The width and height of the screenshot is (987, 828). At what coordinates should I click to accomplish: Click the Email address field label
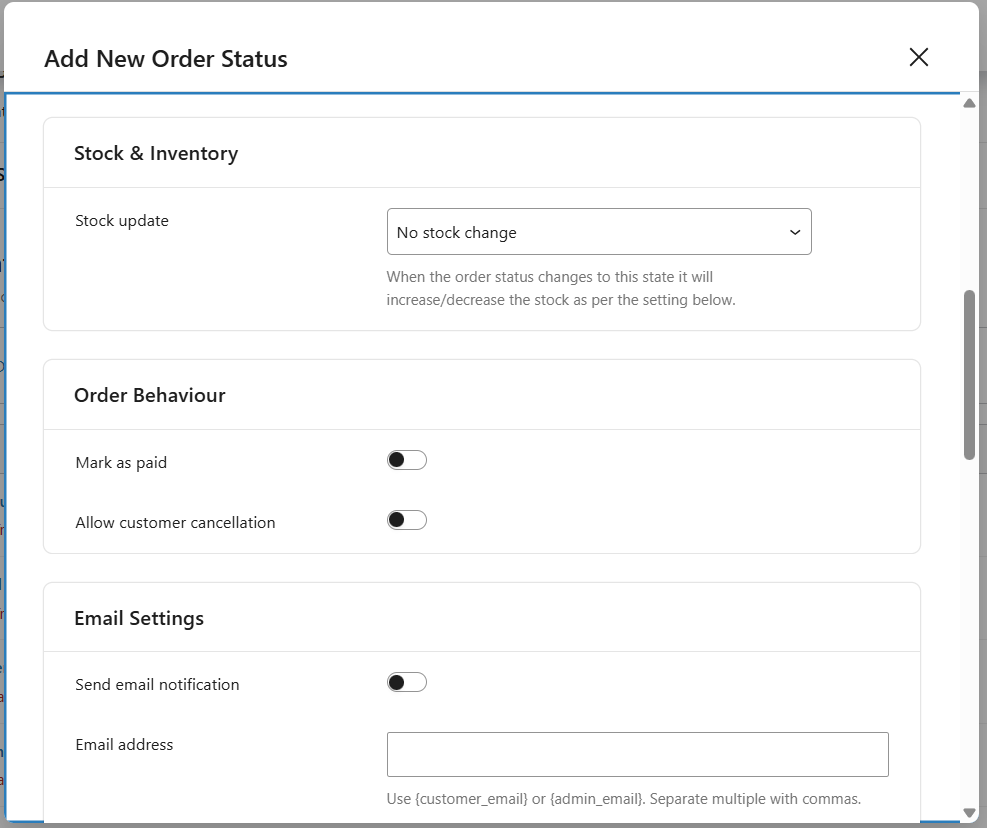124,745
